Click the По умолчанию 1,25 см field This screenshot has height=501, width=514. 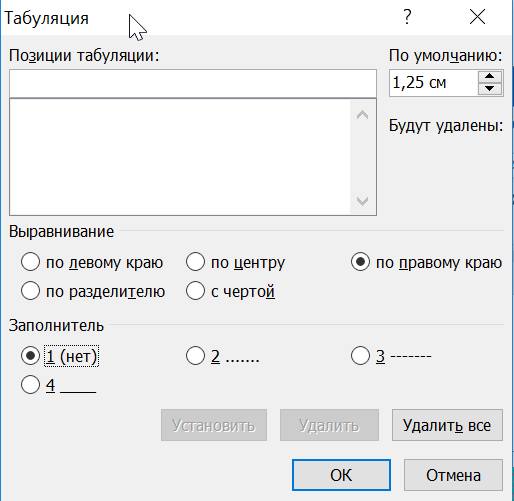(x=434, y=83)
